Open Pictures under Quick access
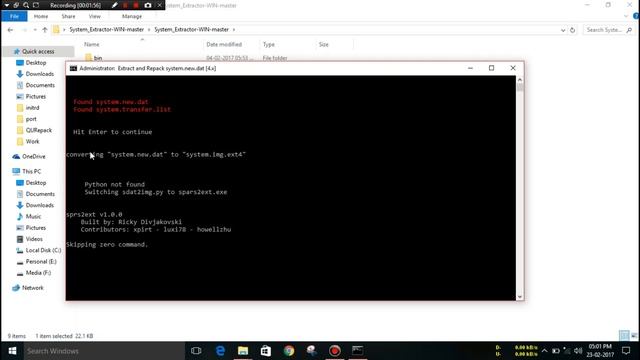The width and height of the screenshot is (640, 360). 36,97
